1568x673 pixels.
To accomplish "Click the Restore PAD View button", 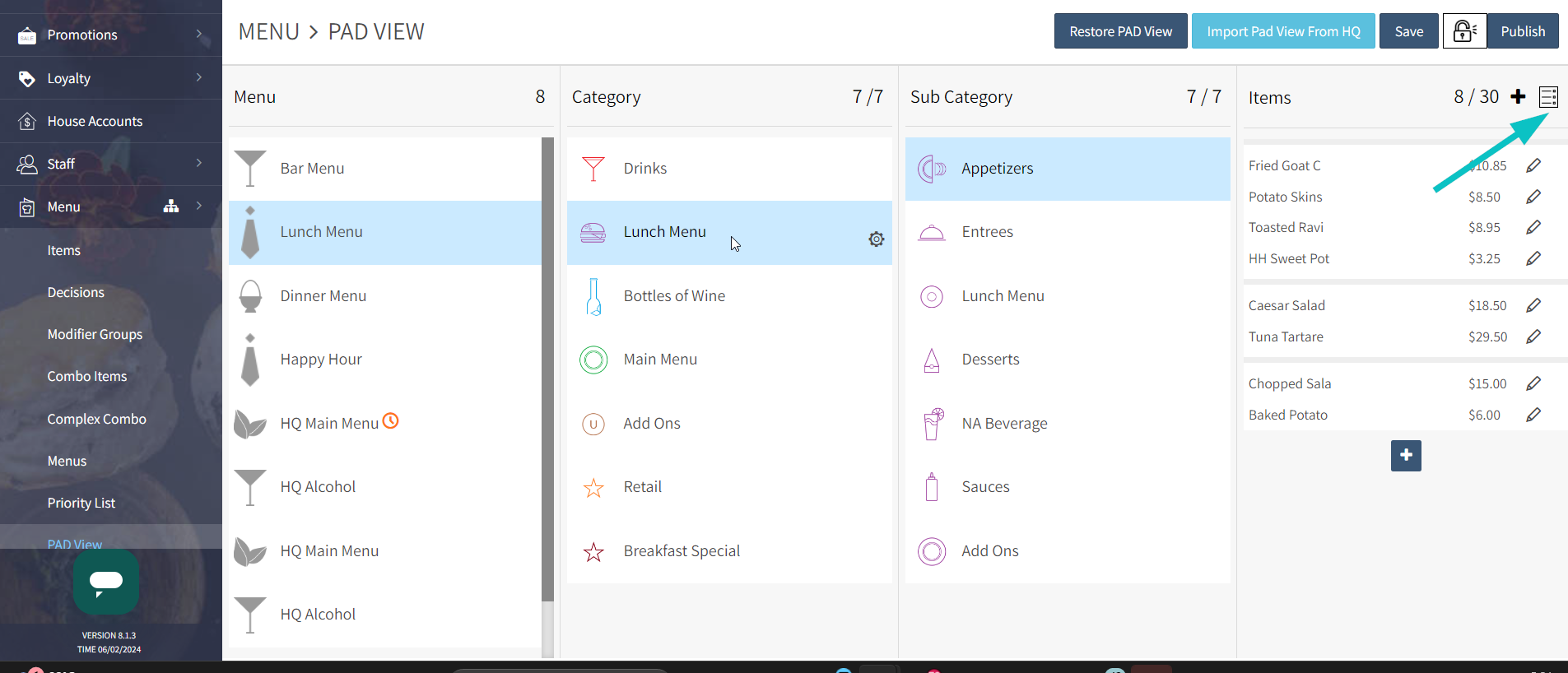I will [1120, 31].
